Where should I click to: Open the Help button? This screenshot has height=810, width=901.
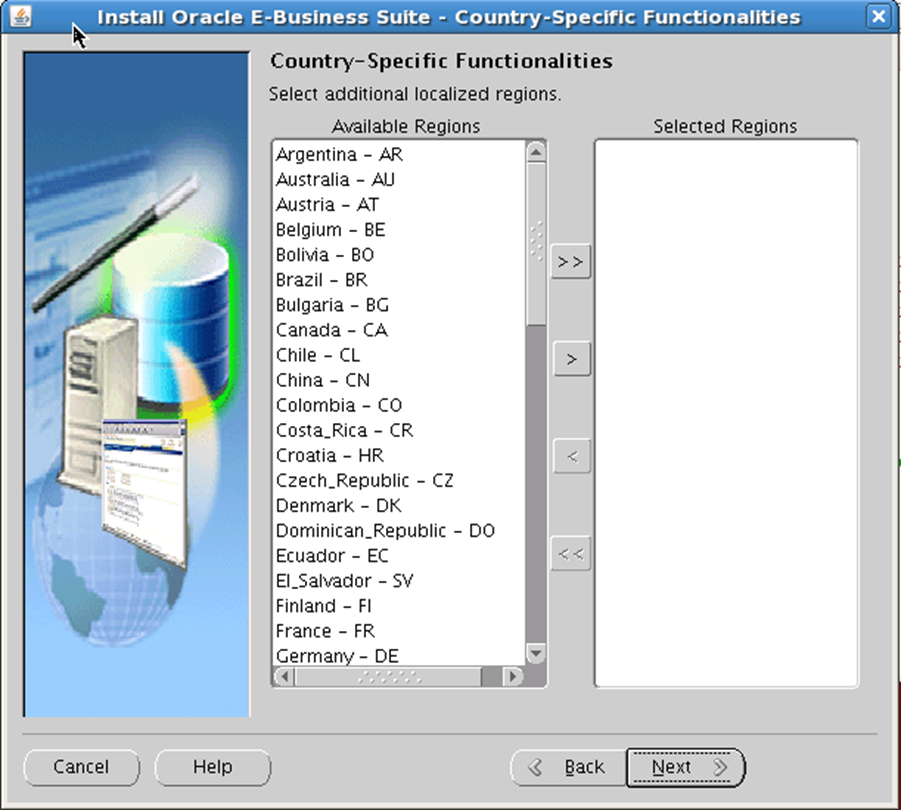tap(213, 767)
